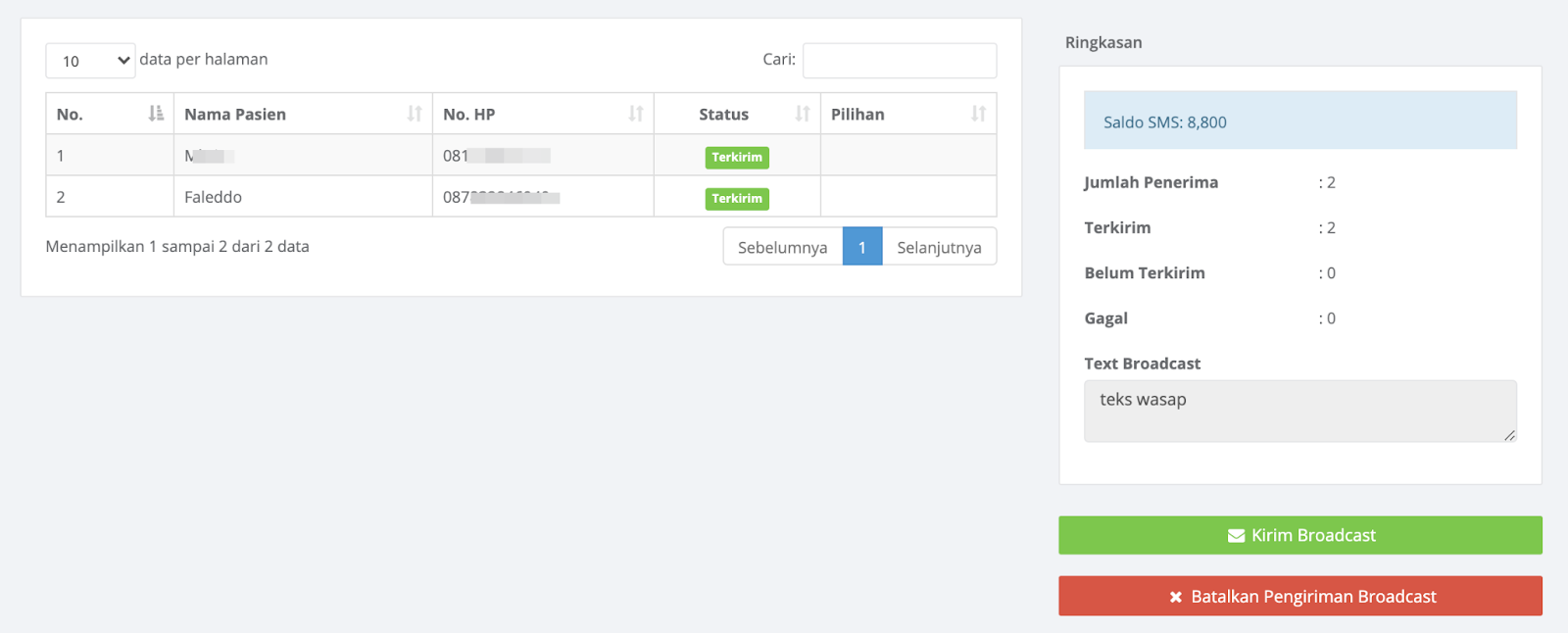Click Text Broadcast textarea

[1300, 412]
